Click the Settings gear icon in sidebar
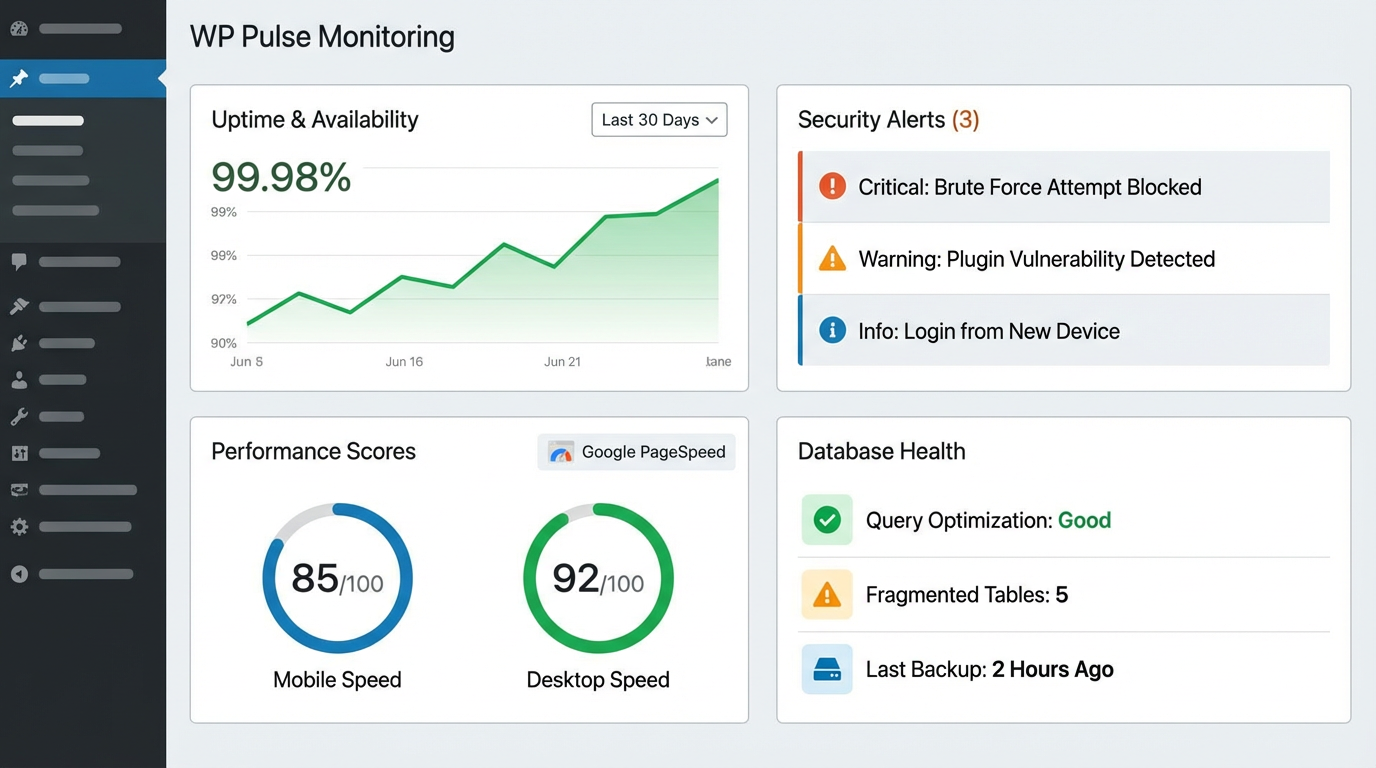The width and height of the screenshot is (1376, 768). (18, 526)
